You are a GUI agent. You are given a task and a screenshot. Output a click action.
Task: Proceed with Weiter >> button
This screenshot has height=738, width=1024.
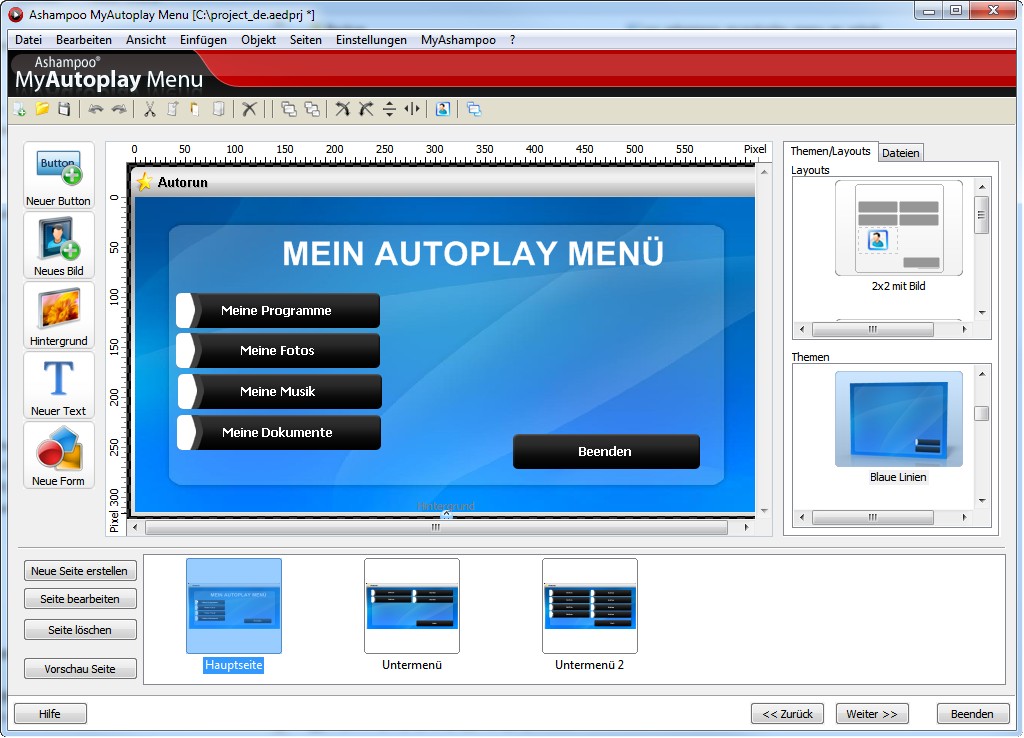pyautogui.click(x=872, y=714)
